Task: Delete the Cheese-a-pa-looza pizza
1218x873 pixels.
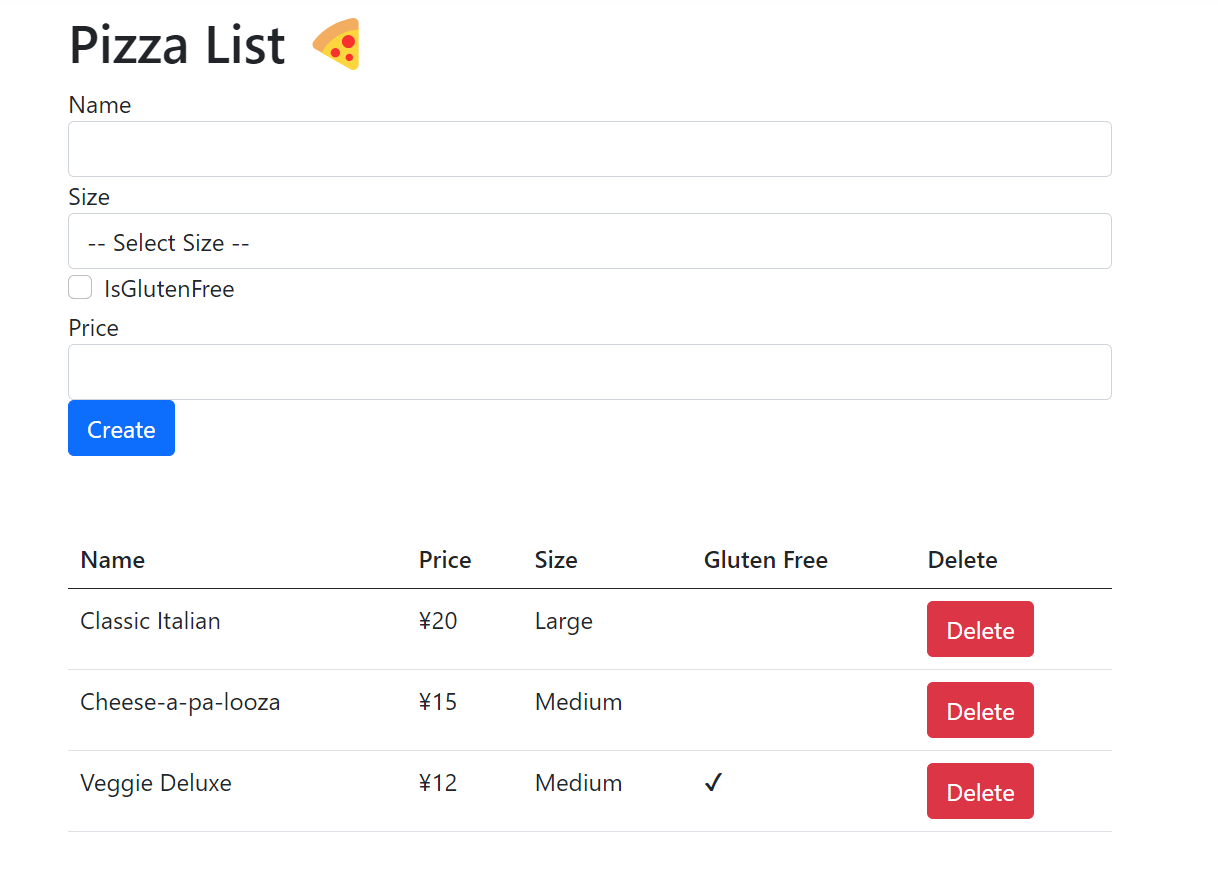Action: pos(980,710)
